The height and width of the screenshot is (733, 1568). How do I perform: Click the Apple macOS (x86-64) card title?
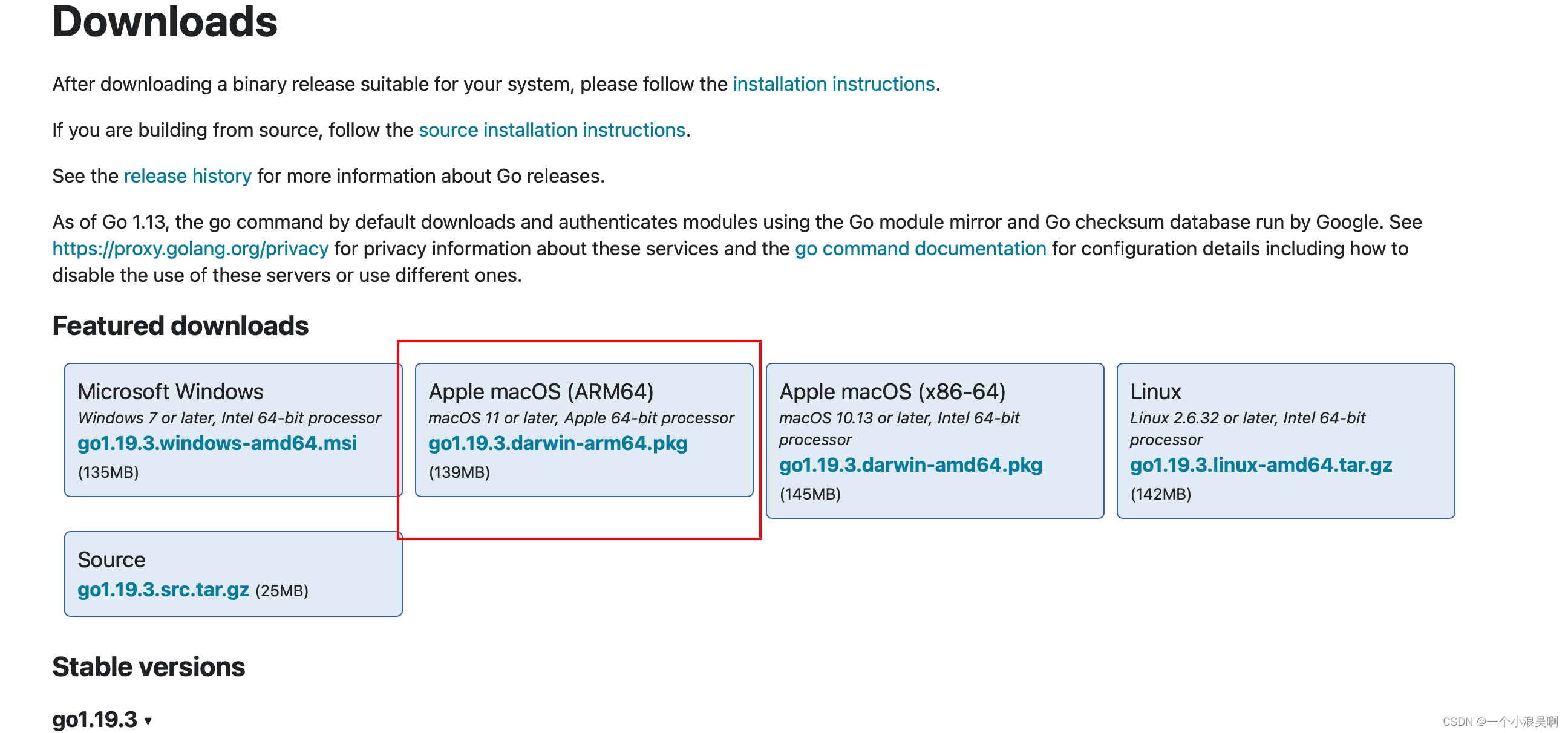[x=892, y=392]
